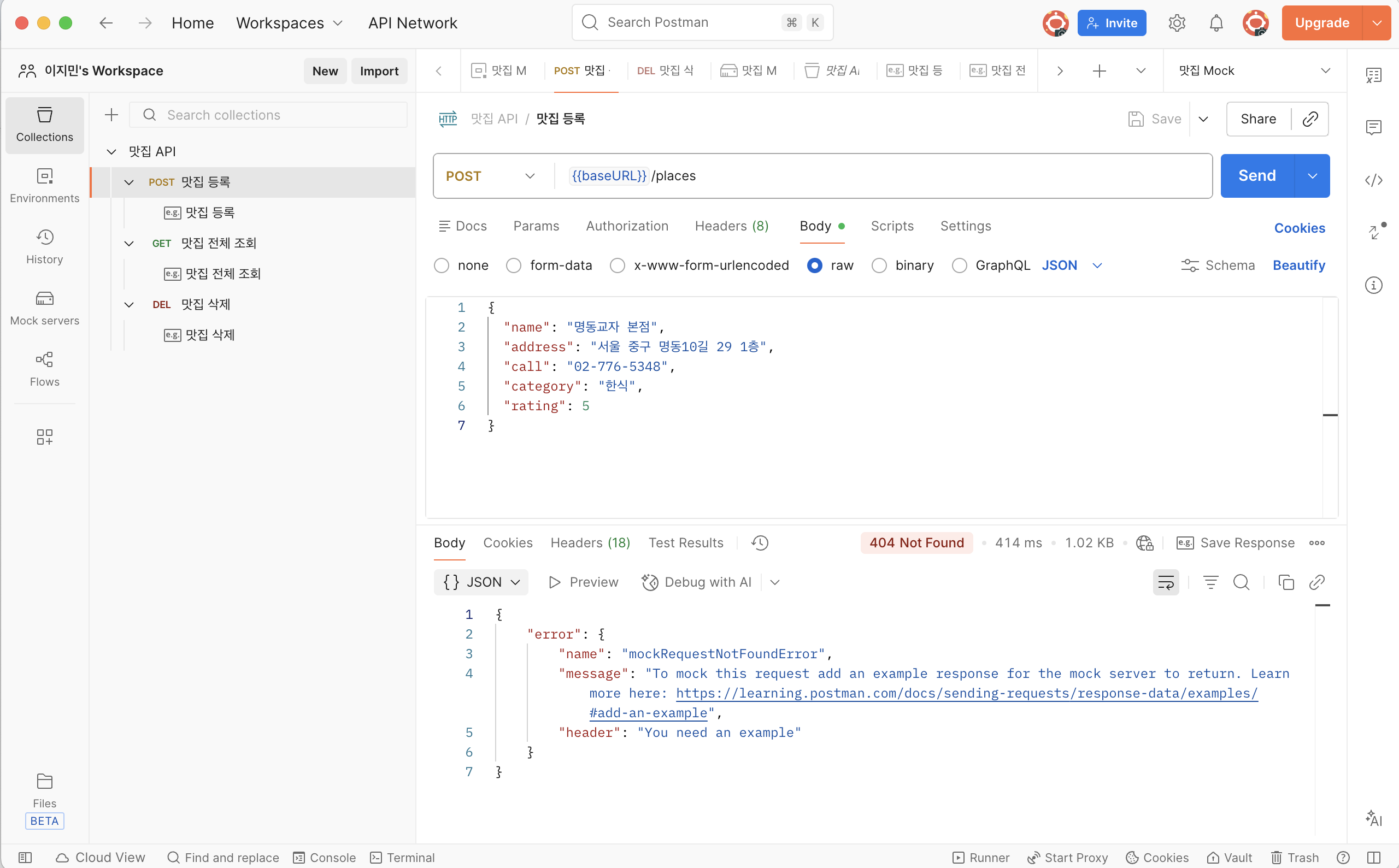Click the Search collections field
Image resolution: width=1399 pixels, height=868 pixels.
268,115
